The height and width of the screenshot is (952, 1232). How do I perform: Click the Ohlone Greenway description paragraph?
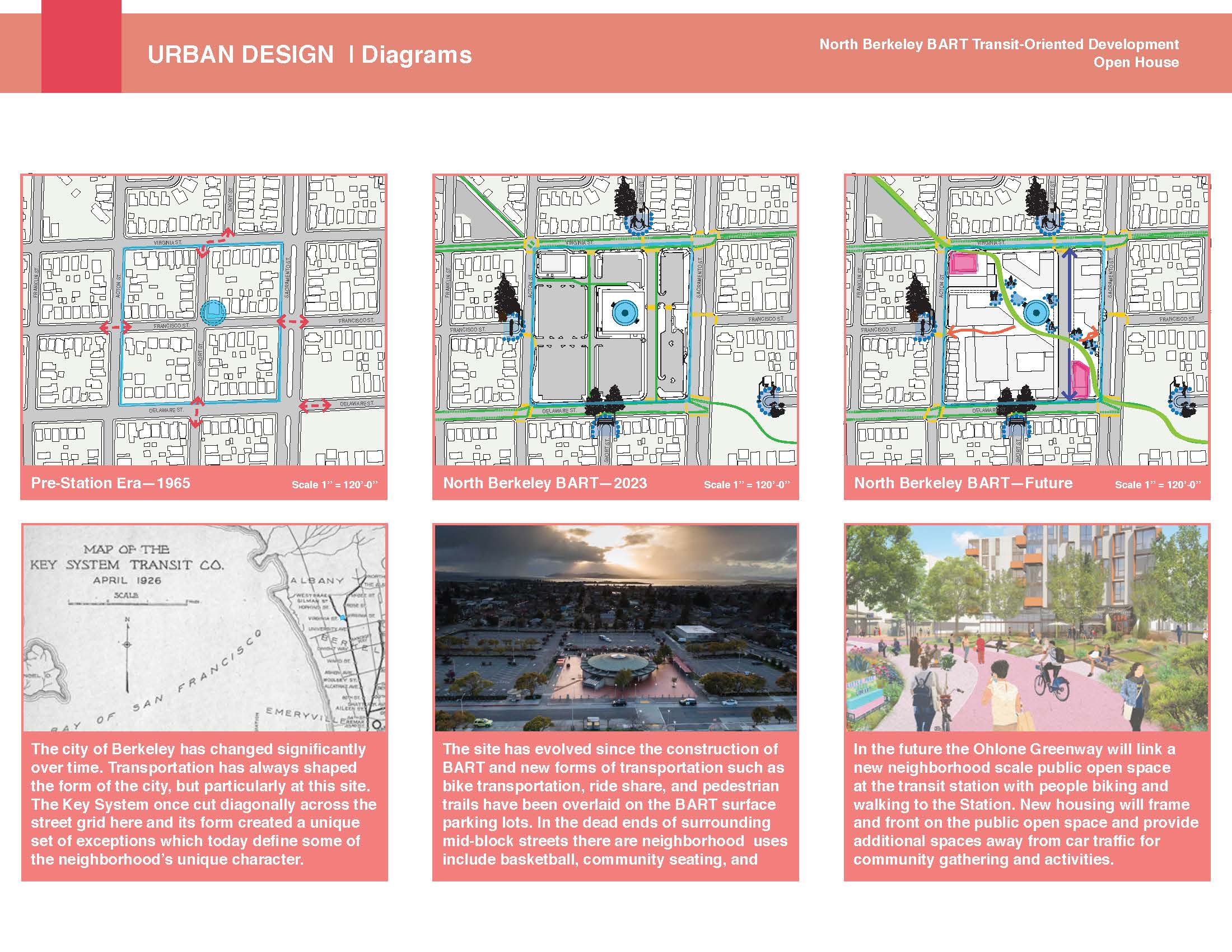(1025, 804)
